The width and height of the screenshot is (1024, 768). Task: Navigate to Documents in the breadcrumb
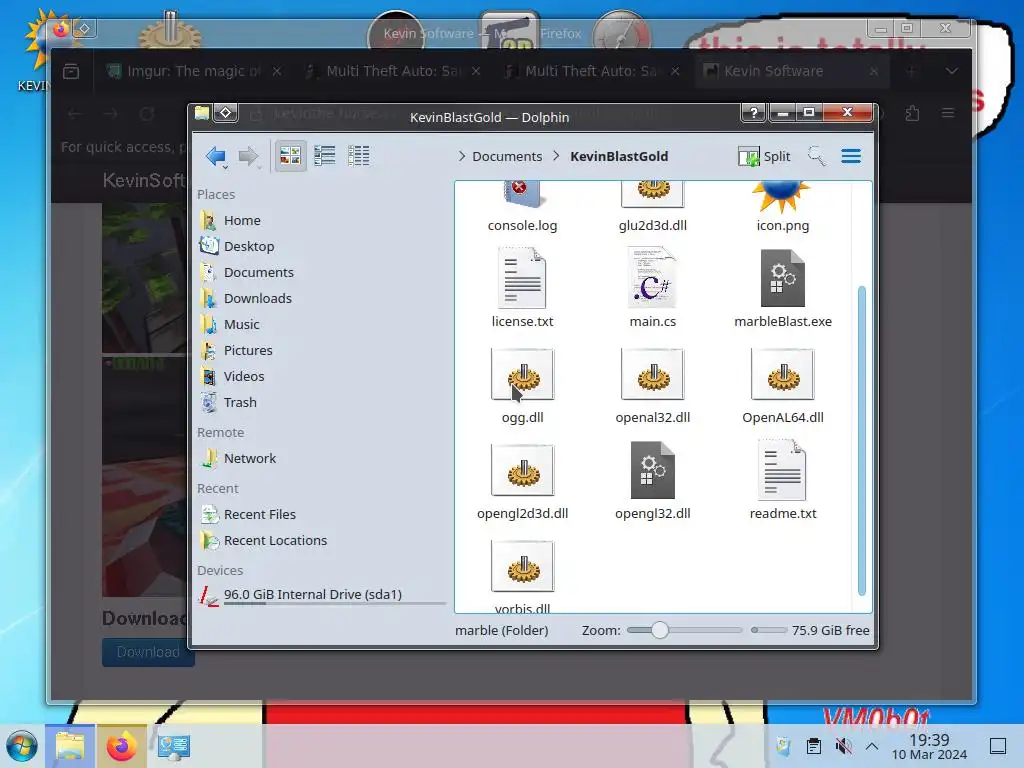pyautogui.click(x=507, y=157)
